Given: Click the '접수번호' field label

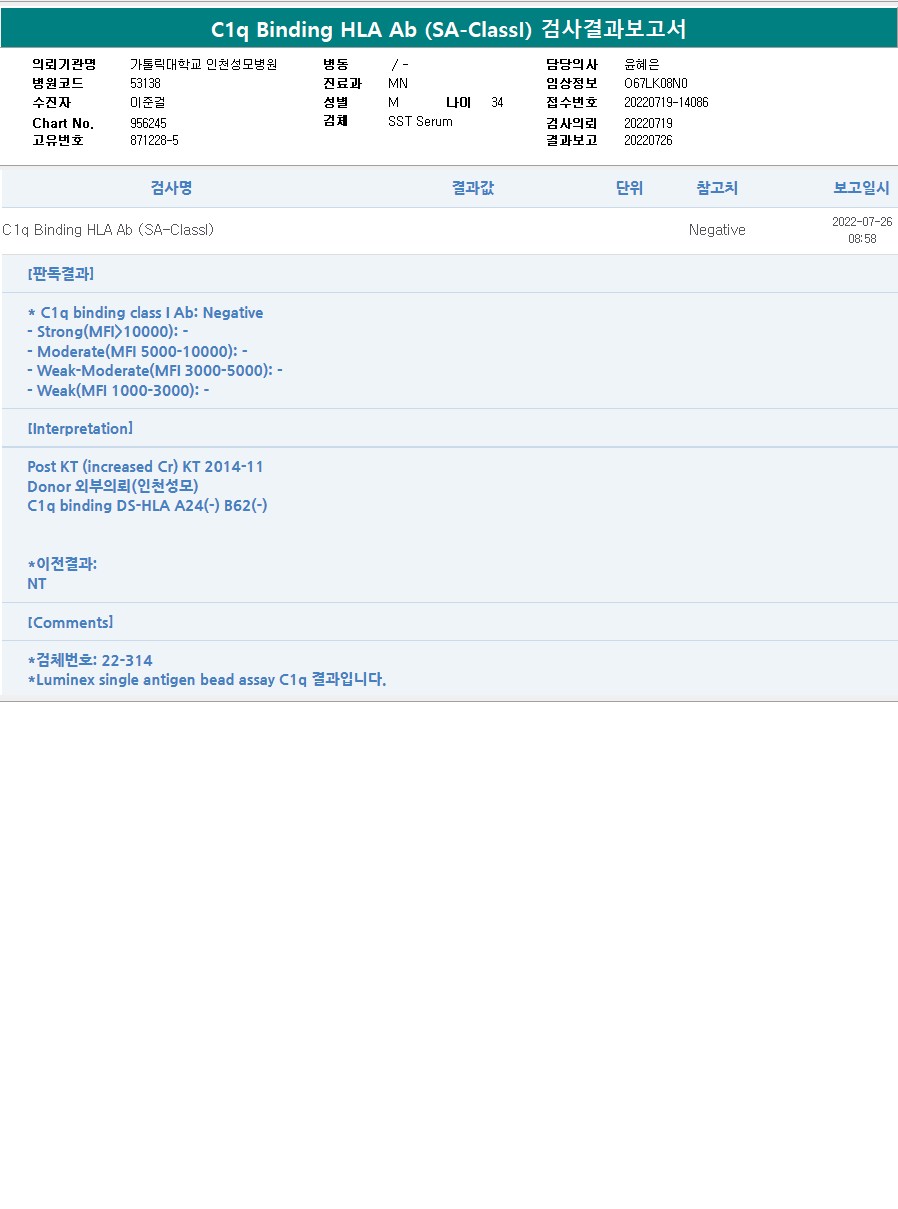Looking at the screenshot, I should (x=572, y=102).
